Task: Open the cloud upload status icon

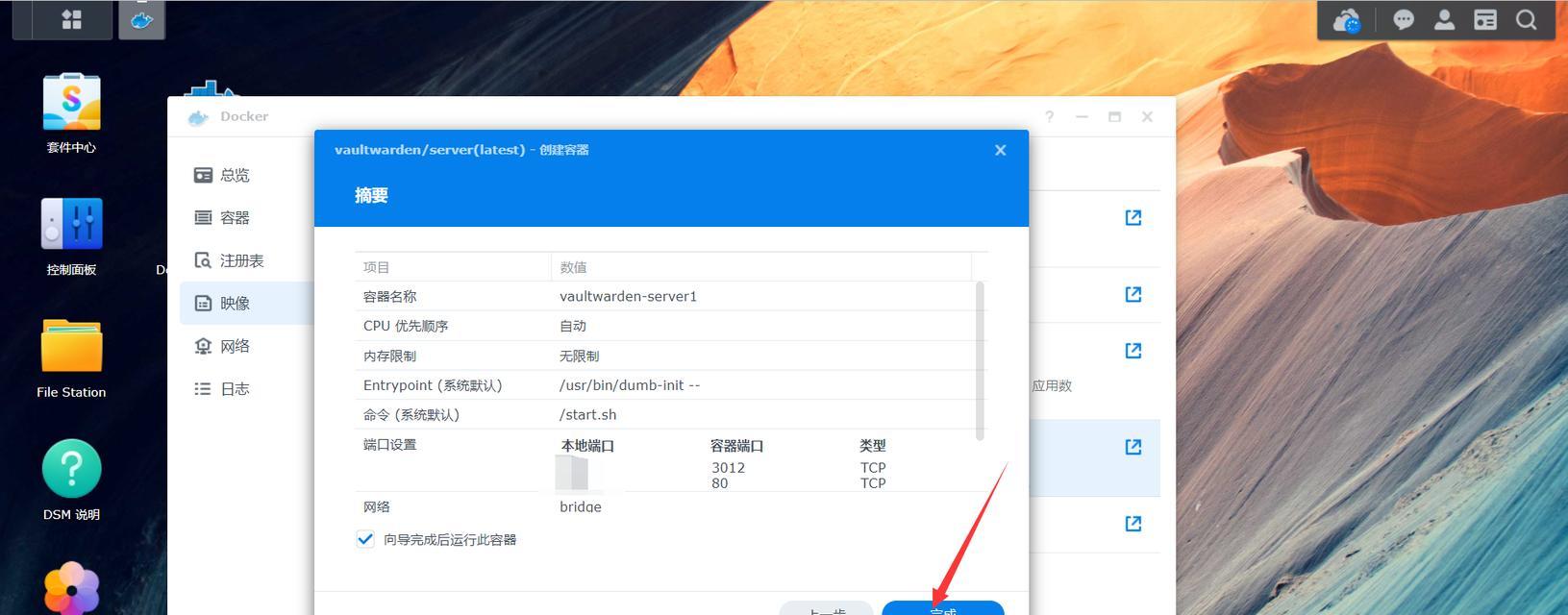Action: tap(1347, 20)
